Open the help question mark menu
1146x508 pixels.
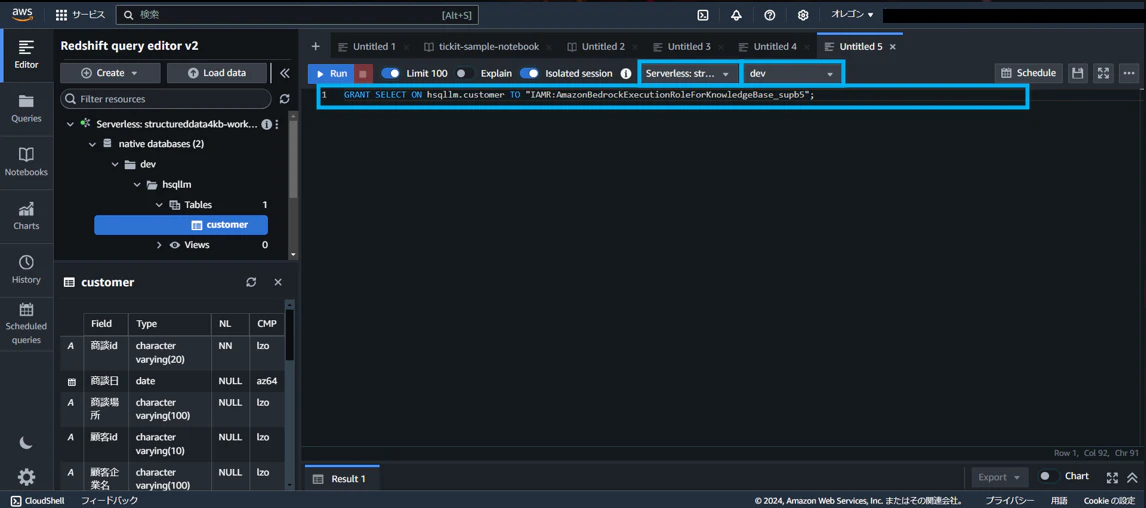[770, 15]
